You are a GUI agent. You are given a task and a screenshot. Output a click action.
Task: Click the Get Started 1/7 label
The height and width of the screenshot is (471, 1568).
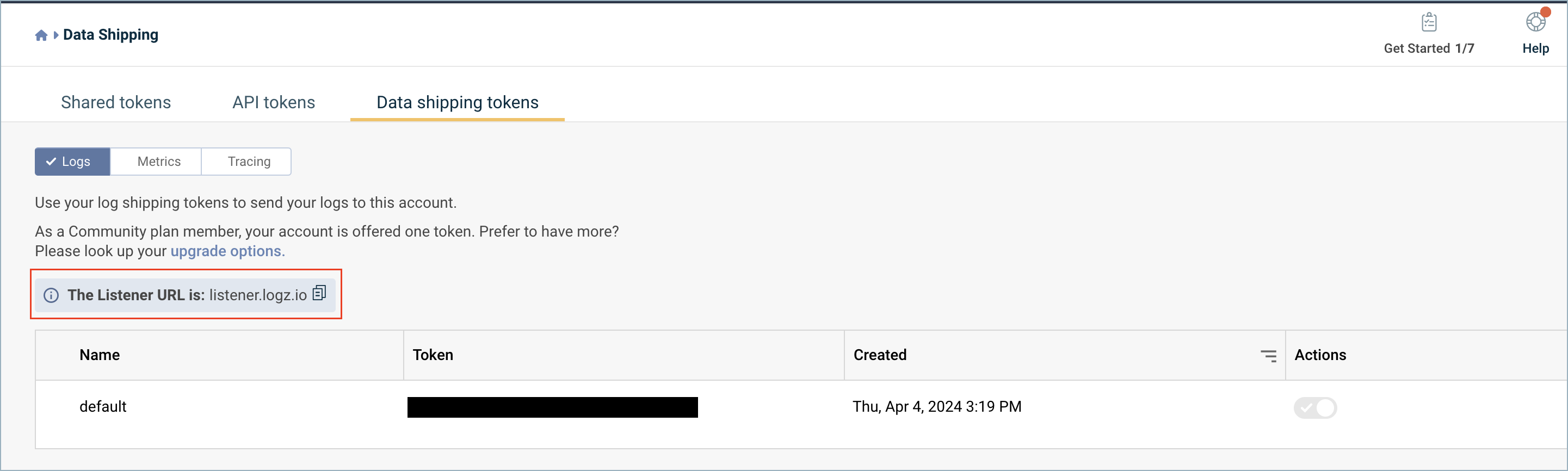pos(1429,49)
